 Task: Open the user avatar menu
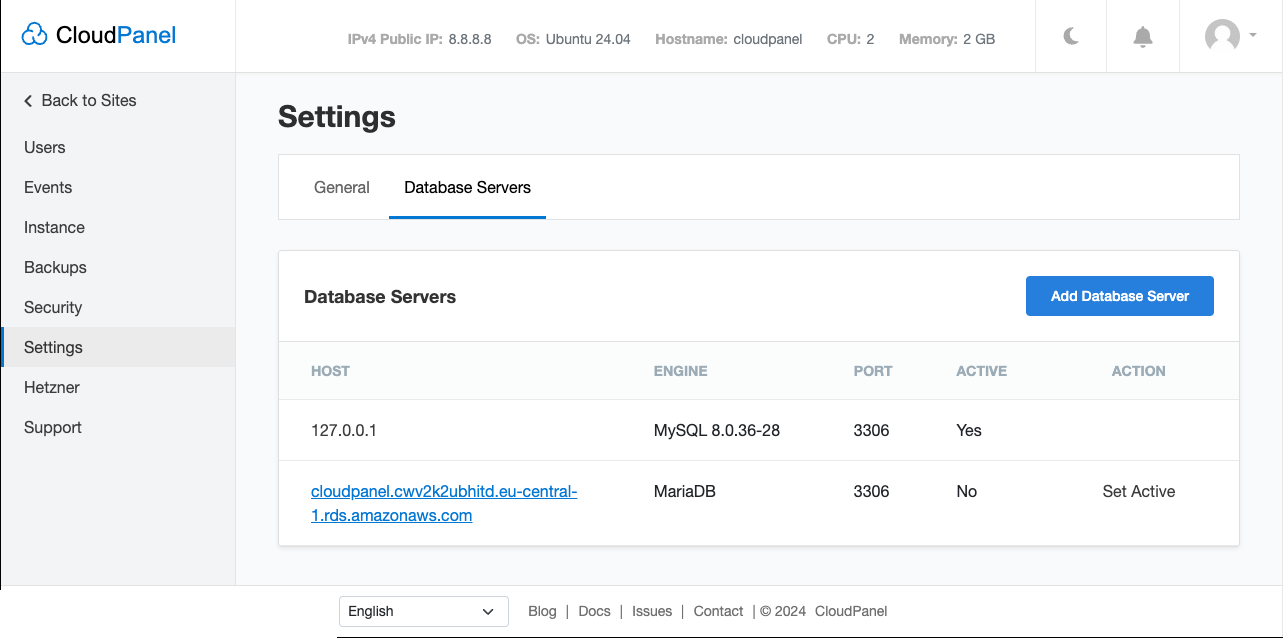click(x=1222, y=36)
